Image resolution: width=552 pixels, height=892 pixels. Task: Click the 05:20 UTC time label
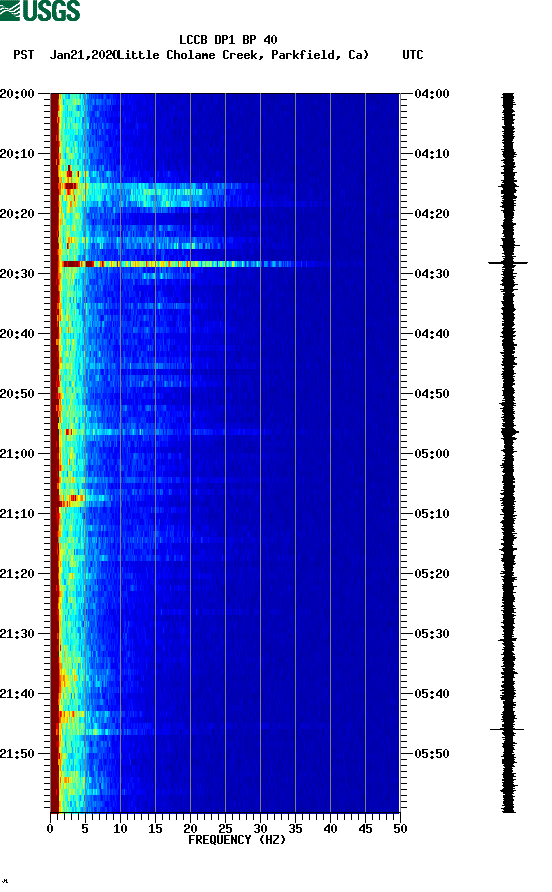pos(432,574)
